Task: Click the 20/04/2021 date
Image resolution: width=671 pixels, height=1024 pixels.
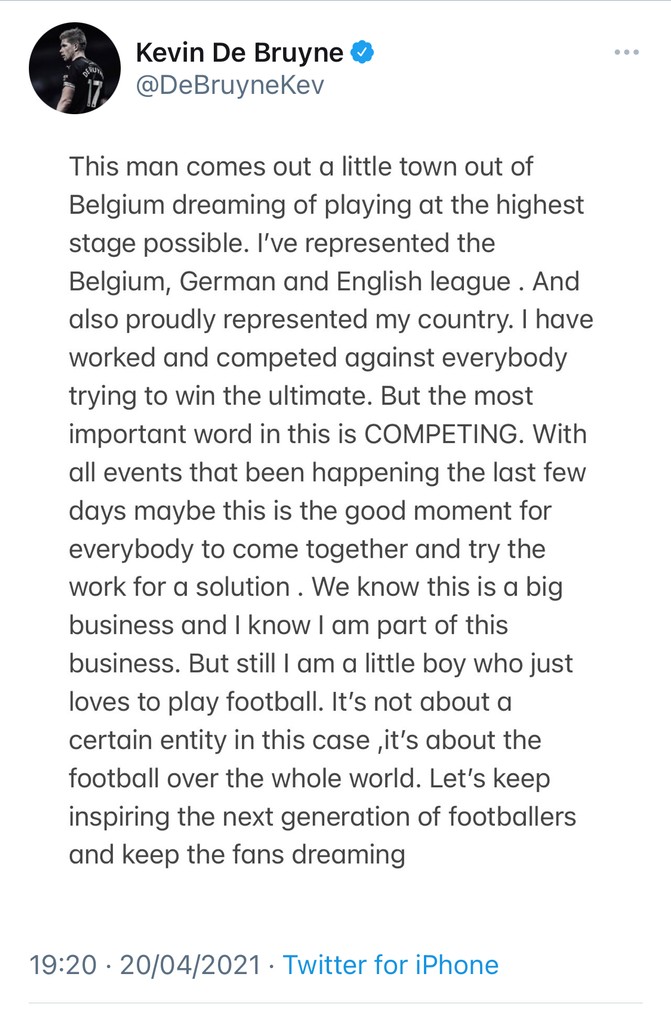Action: [x=191, y=965]
